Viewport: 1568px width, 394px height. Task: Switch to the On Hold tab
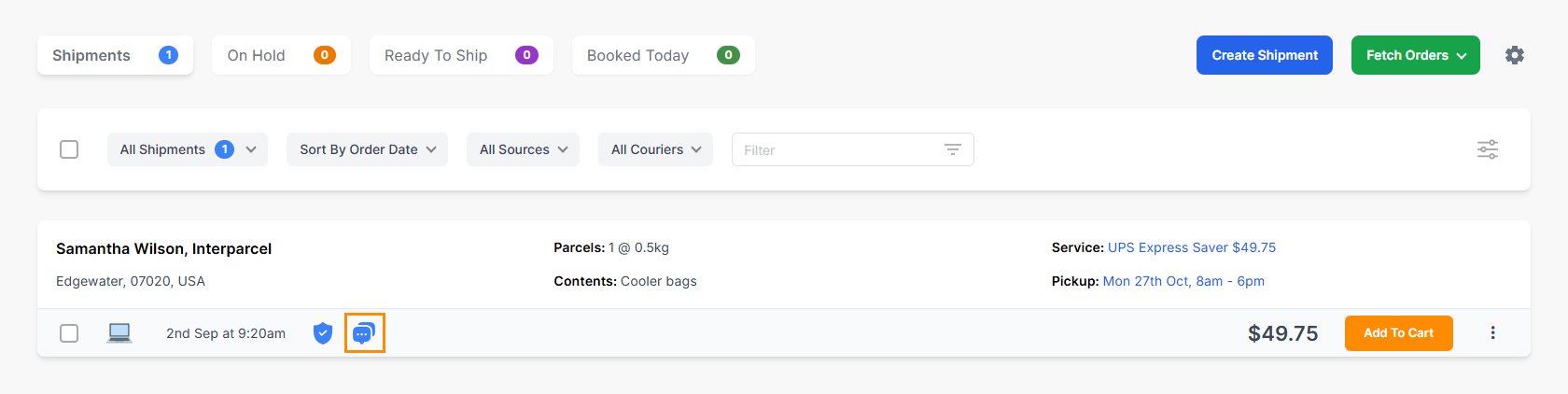(x=281, y=55)
